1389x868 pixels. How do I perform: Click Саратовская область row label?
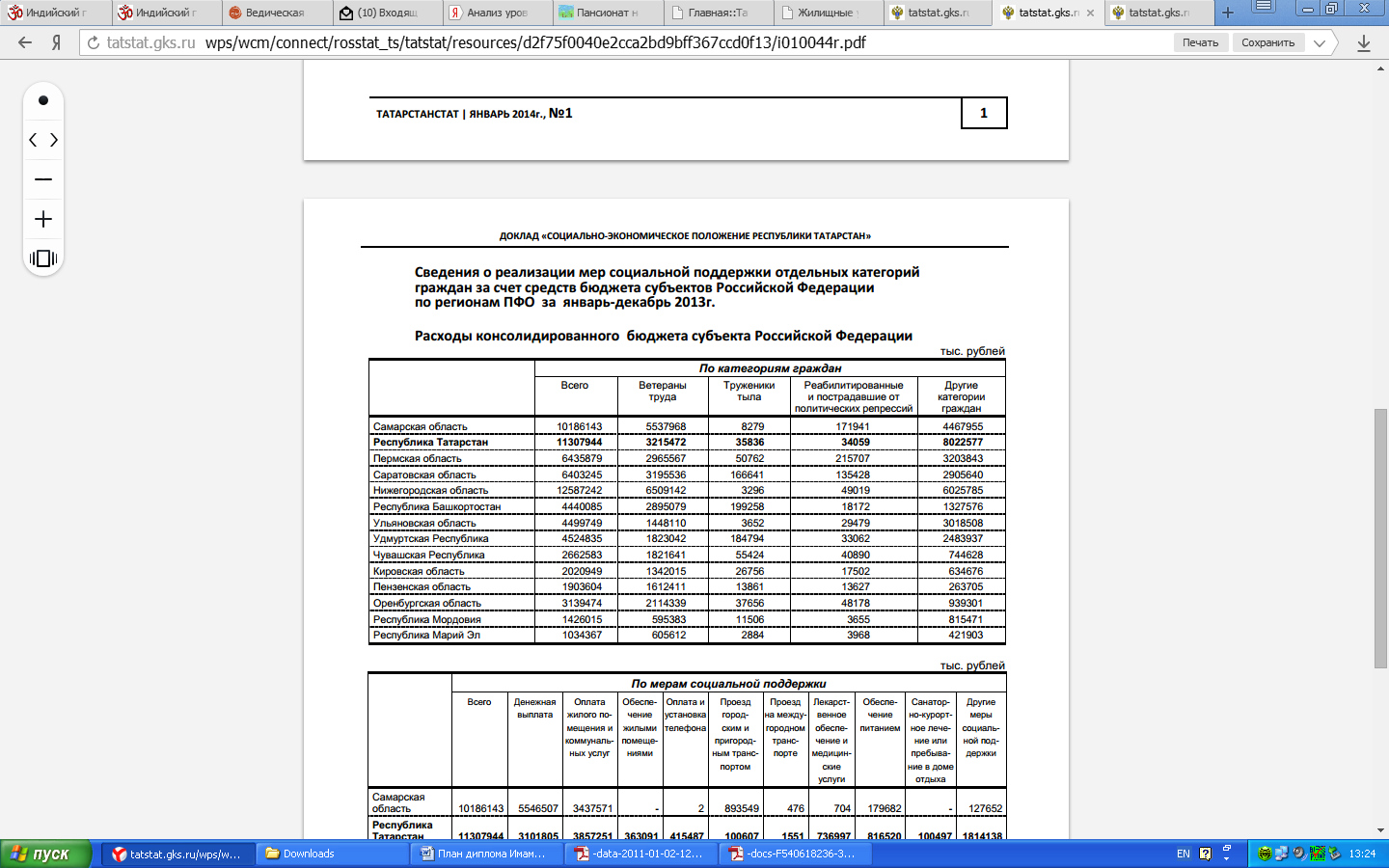(424, 475)
